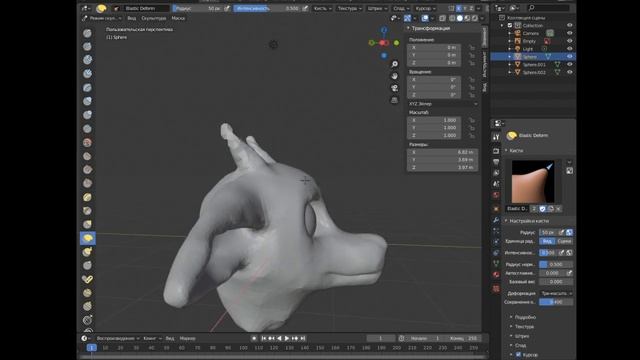The width and height of the screenshot is (640, 360).
Task: Expand the Текстура subpanel in properties
Action: tap(524, 327)
